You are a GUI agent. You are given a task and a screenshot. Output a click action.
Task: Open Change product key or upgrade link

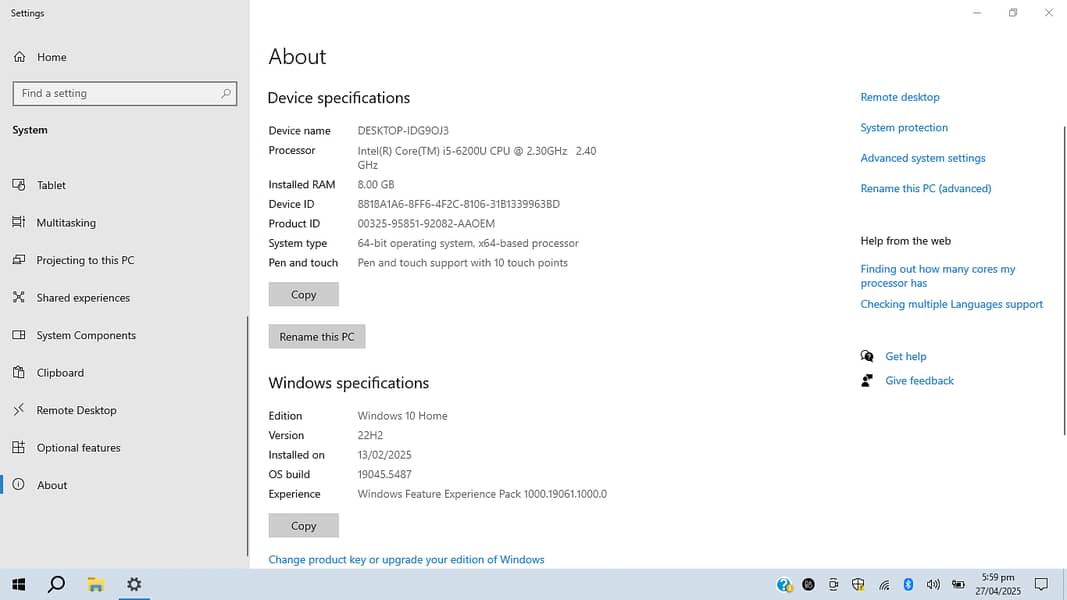point(406,559)
